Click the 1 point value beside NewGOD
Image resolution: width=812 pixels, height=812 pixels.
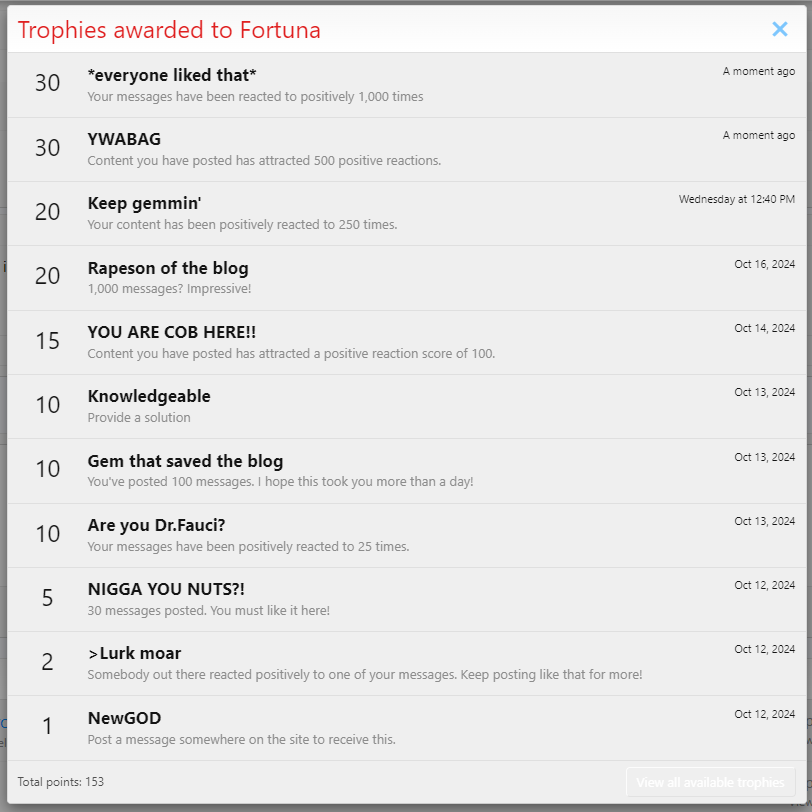click(48, 726)
